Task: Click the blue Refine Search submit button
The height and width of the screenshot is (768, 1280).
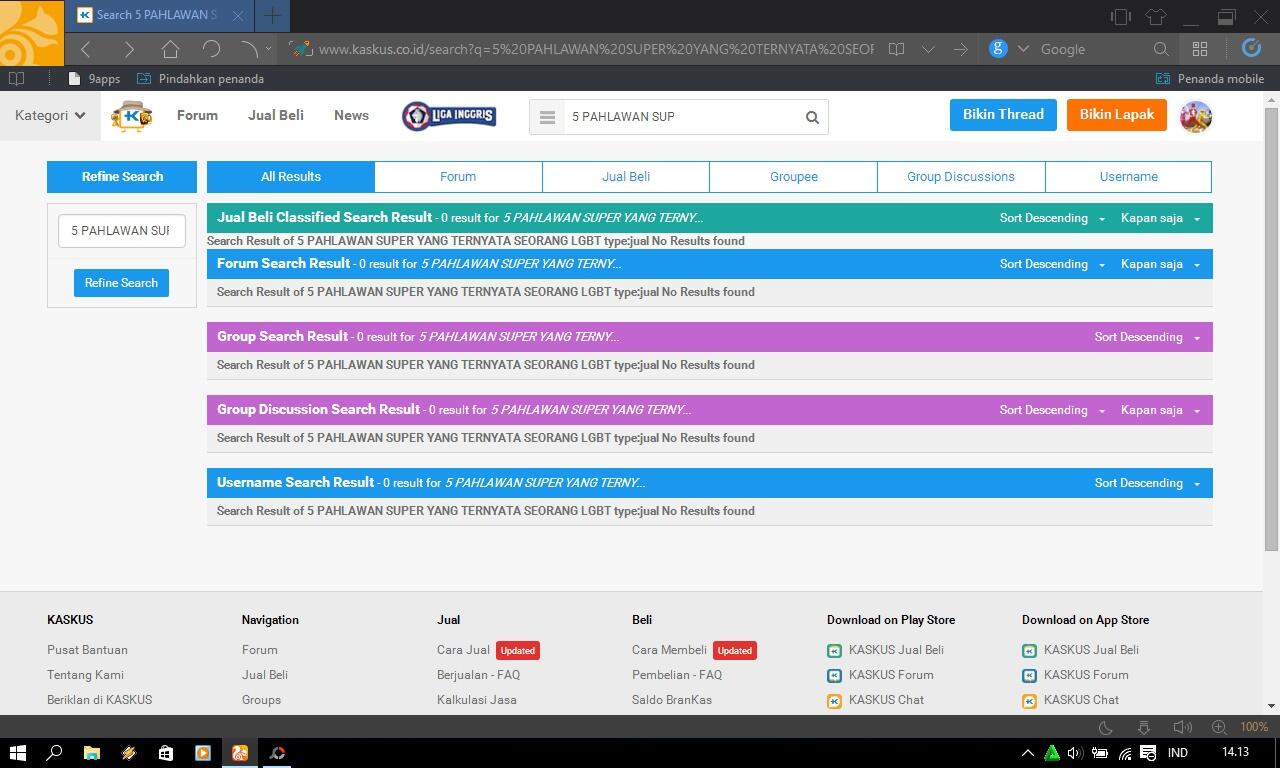Action: click(121, 283)
